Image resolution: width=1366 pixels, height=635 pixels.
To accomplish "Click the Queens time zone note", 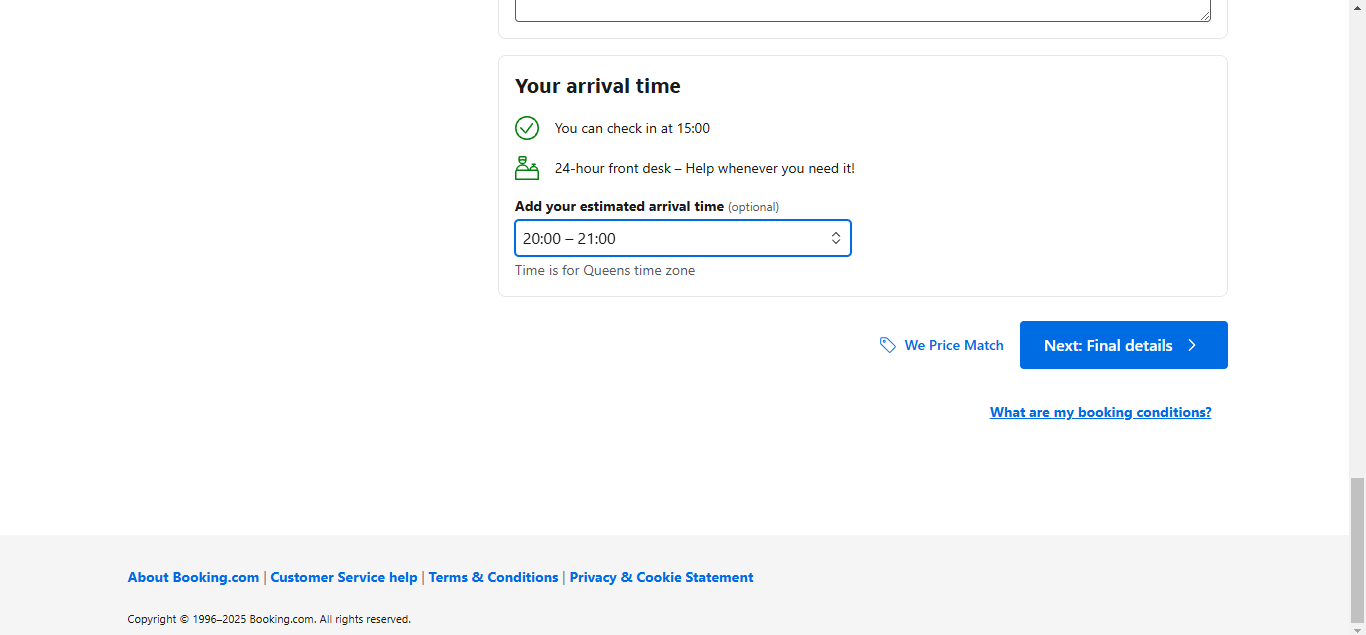I will click(604, 270).
